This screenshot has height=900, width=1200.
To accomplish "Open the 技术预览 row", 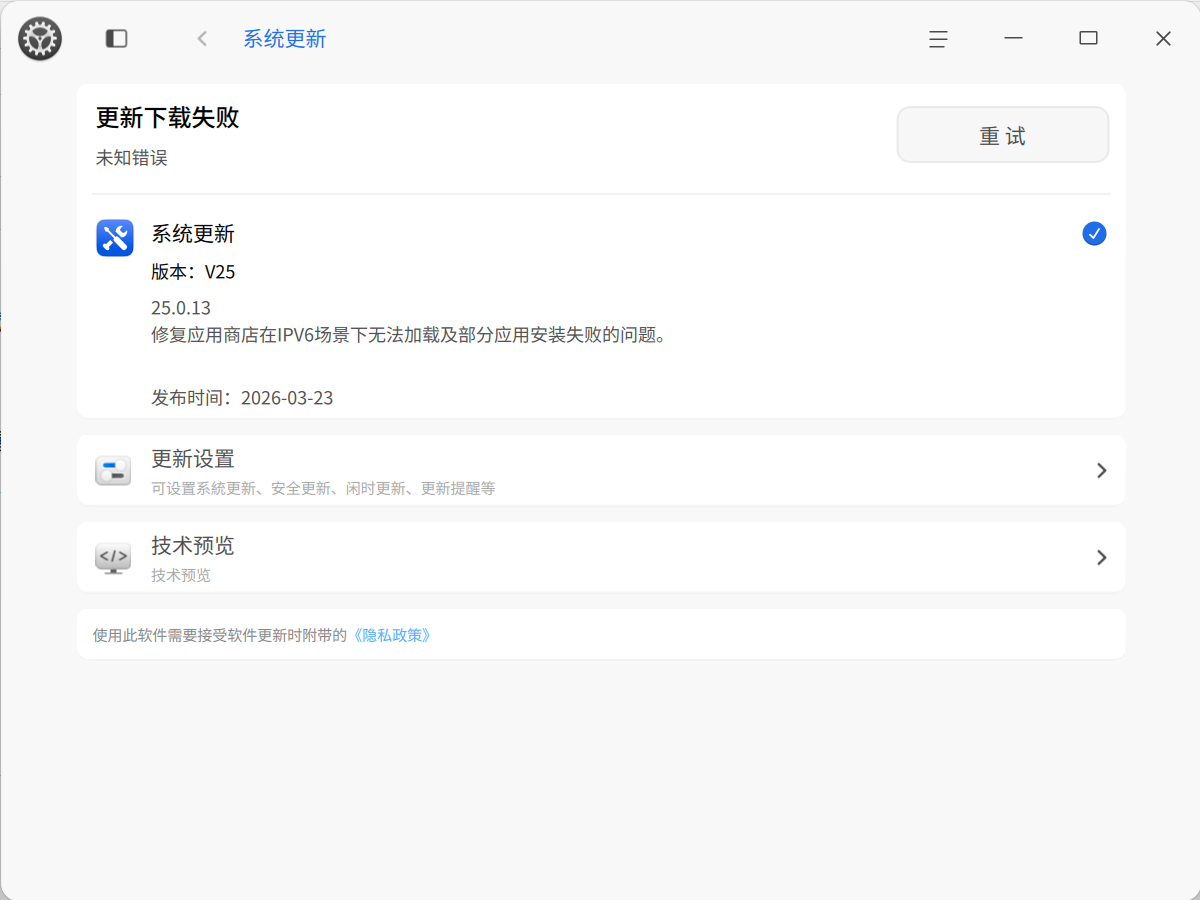I will tap(601, 557).
